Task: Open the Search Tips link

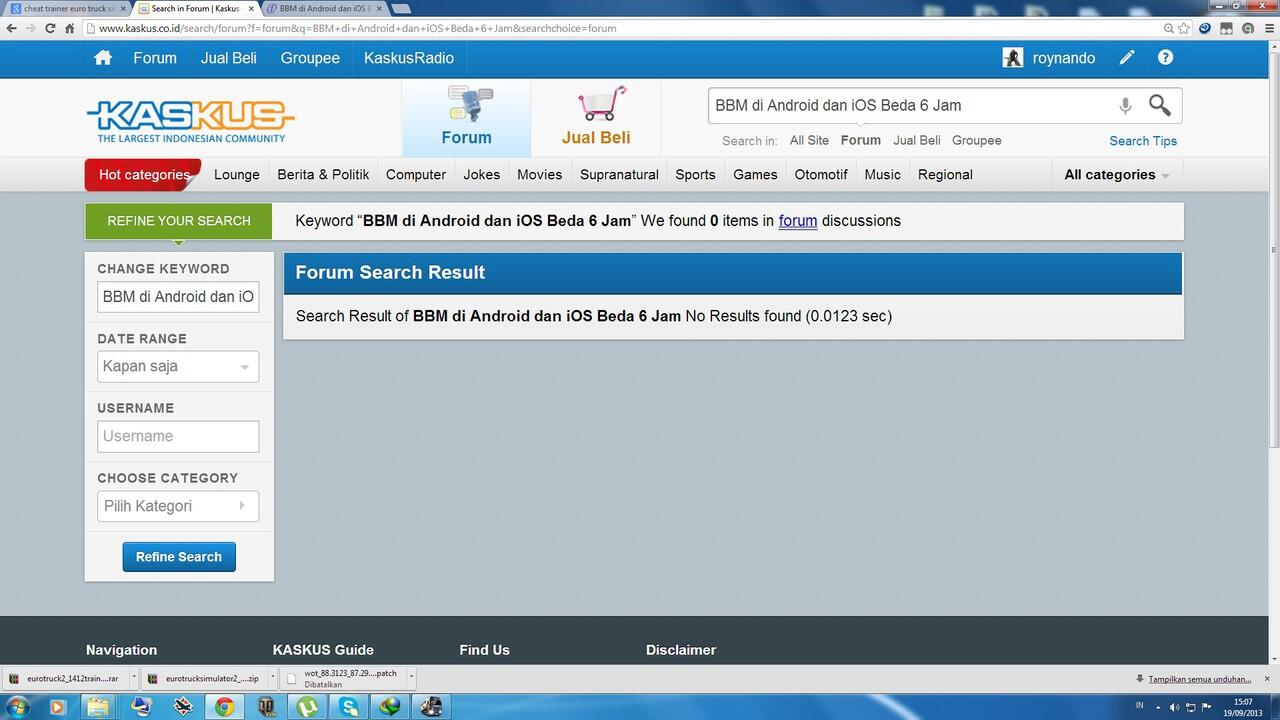Action: click(x=1143, y=141)
